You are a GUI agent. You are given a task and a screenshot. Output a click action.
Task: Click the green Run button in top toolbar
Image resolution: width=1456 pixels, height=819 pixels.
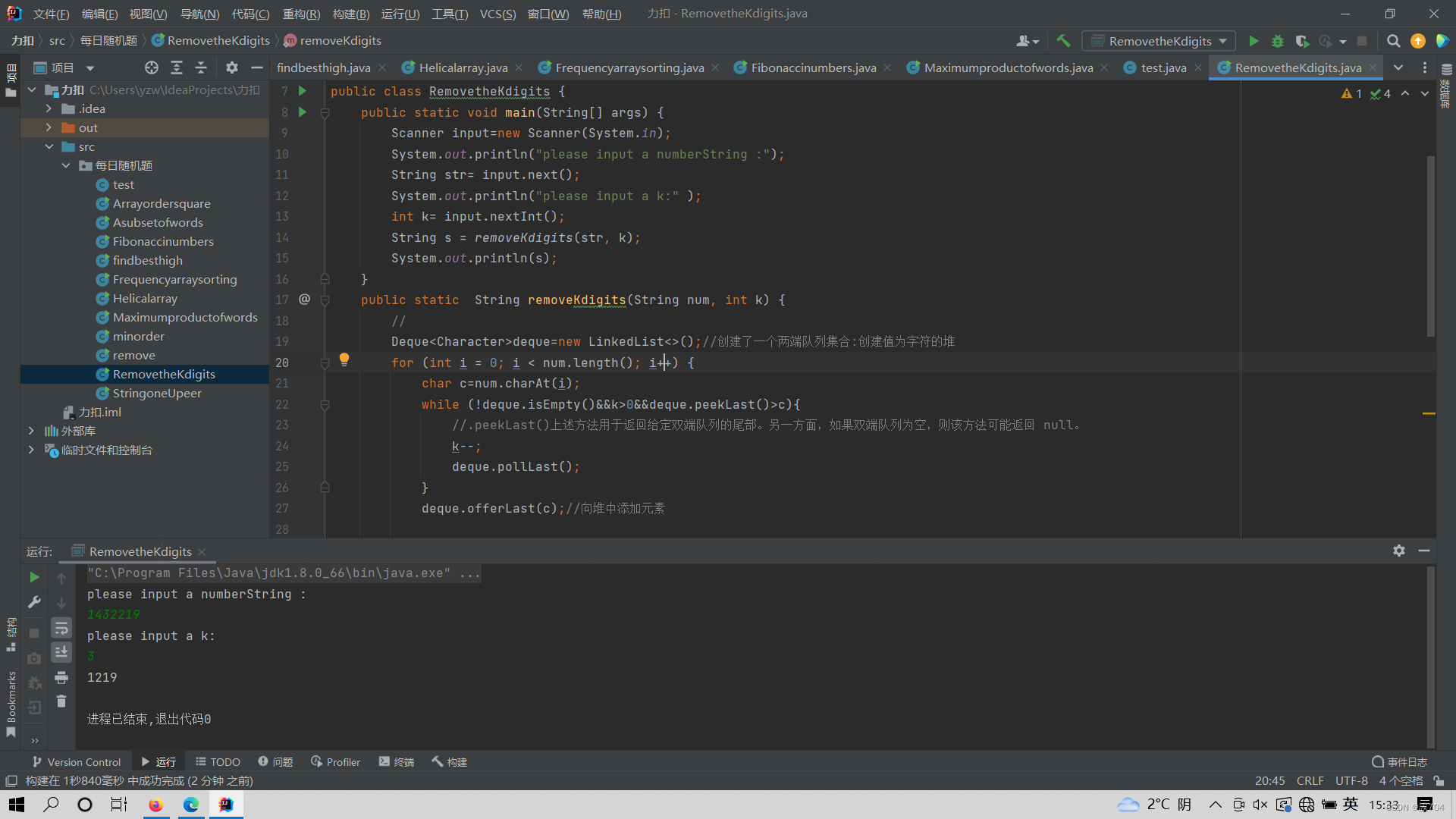tap(1254, 41)
